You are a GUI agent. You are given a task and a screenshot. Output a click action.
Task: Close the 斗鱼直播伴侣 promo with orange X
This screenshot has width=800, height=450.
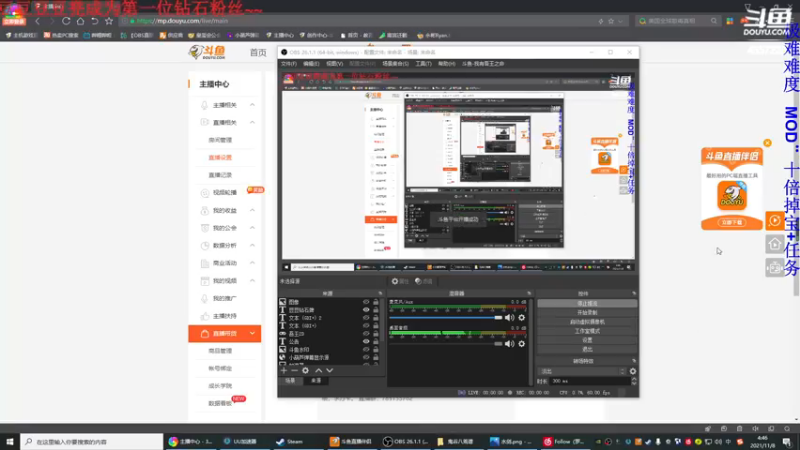tap(767, 143)
